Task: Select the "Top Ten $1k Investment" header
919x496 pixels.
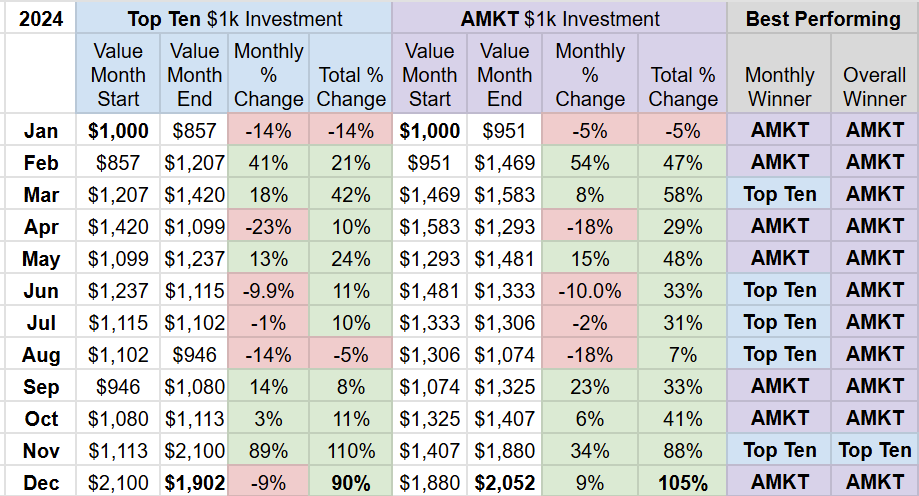Action: pos(235,19)
